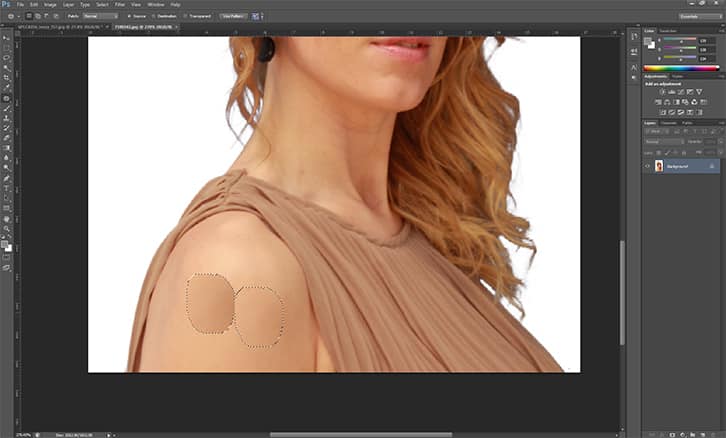
Task: Select the Patch tool in the toolbox
Action: click(6, 98)
